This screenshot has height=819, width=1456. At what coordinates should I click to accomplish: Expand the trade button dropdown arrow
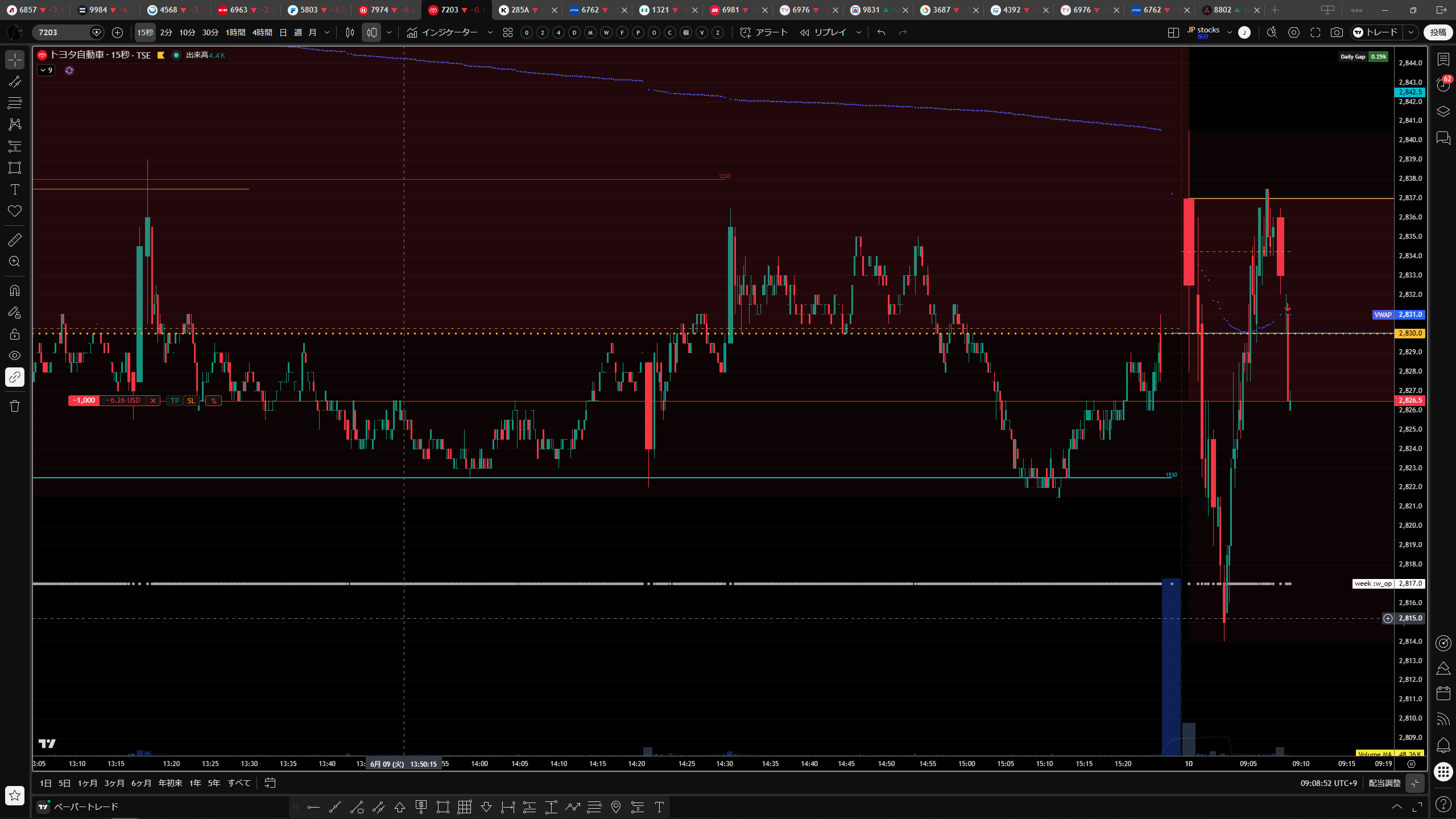pyautogui.click(x=1411, y=32)
